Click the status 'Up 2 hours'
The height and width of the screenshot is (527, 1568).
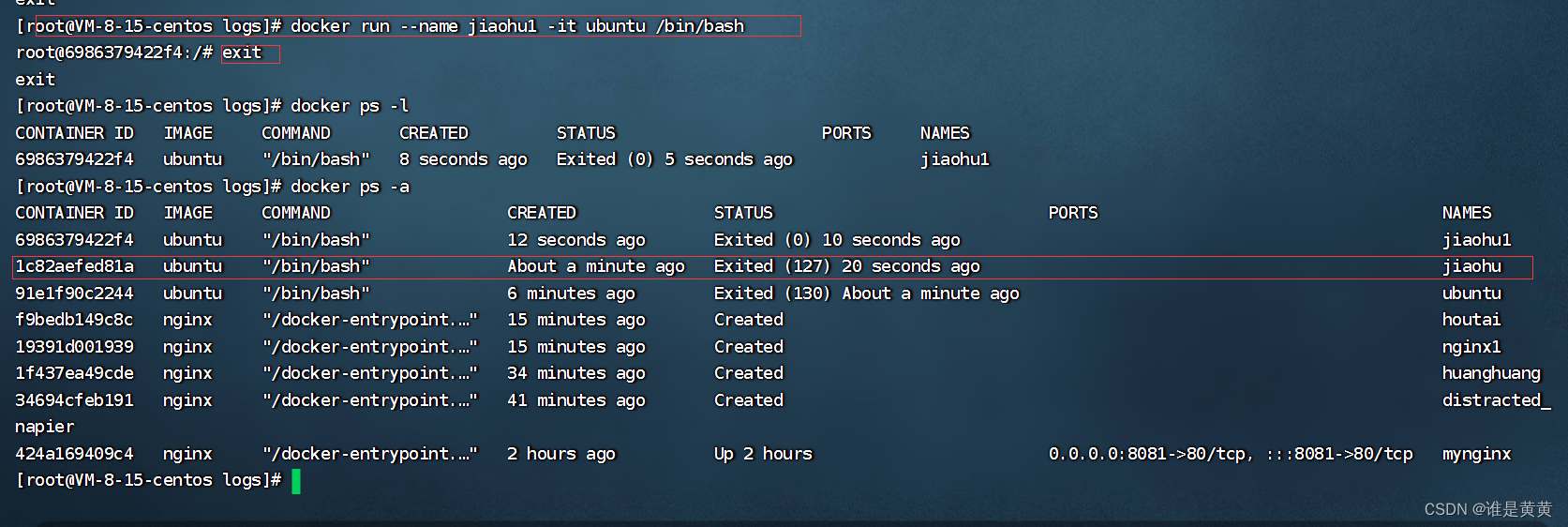763,454
